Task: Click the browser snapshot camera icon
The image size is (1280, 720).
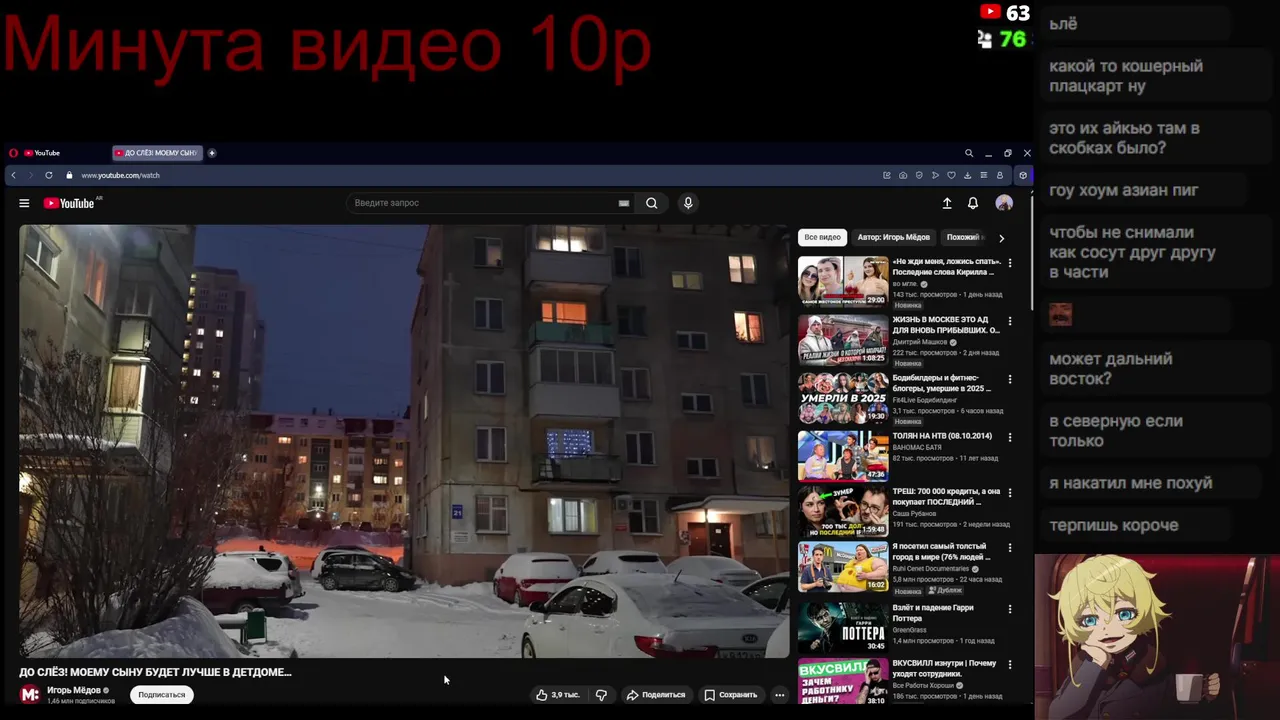Action: [x=903, y=175]
